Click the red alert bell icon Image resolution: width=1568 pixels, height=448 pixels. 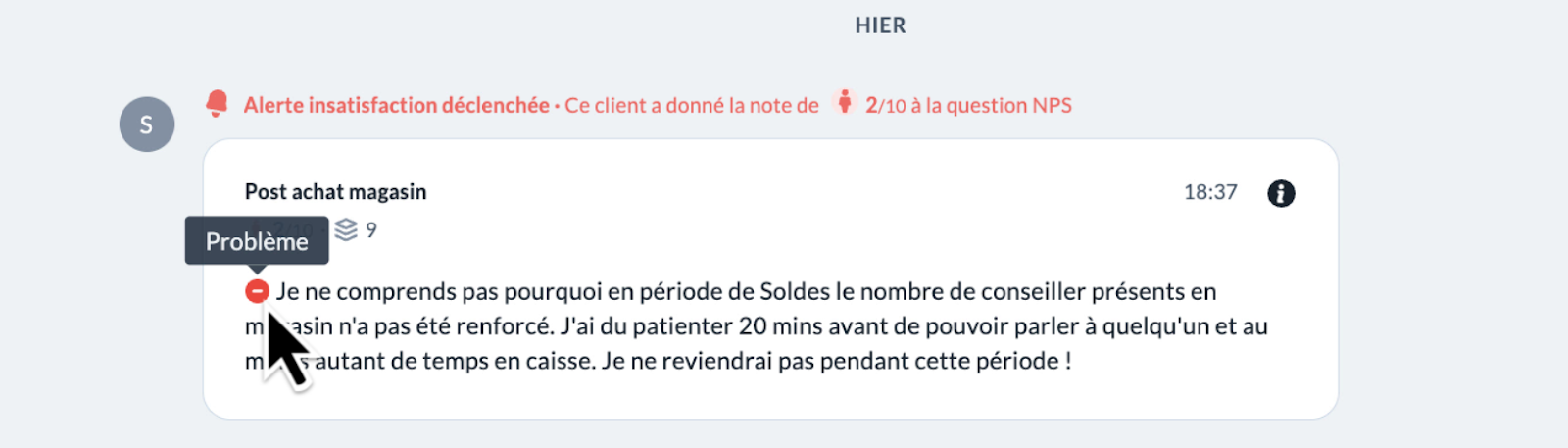217,103
